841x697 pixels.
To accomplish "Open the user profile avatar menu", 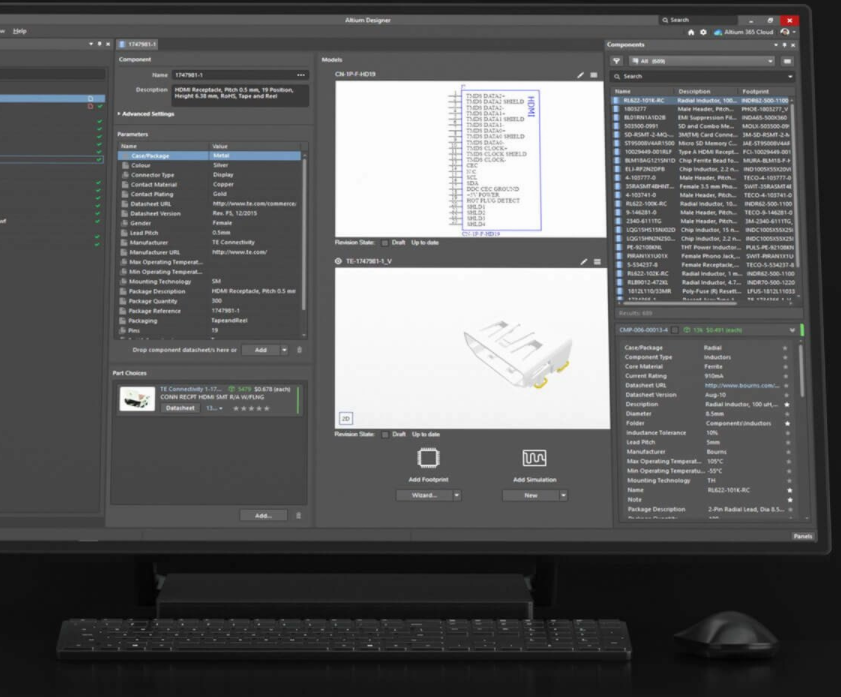I will pos(785,32).
